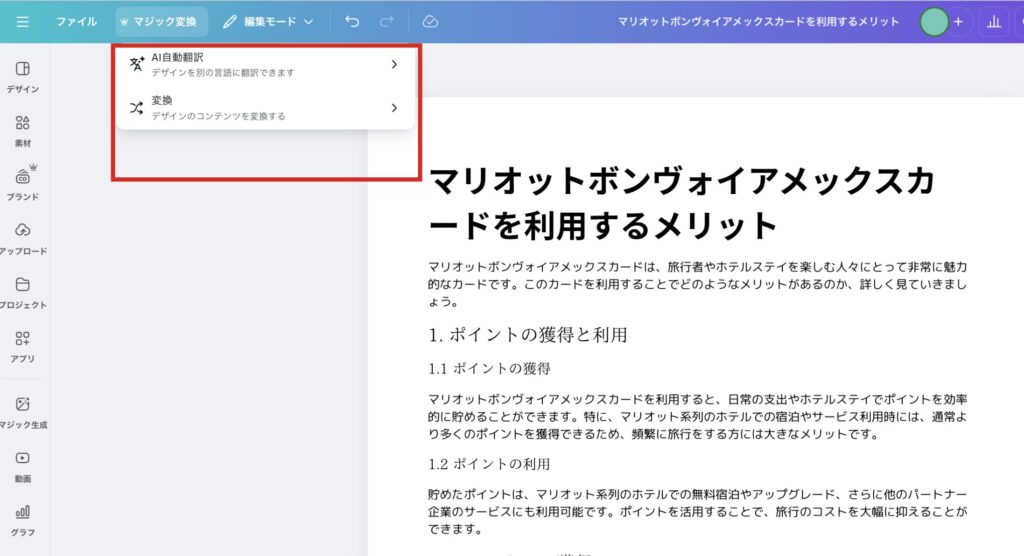Click heading 1. ポイントの獲得と利用
This screenshot has width=1024, height=556.
[528, 335]
